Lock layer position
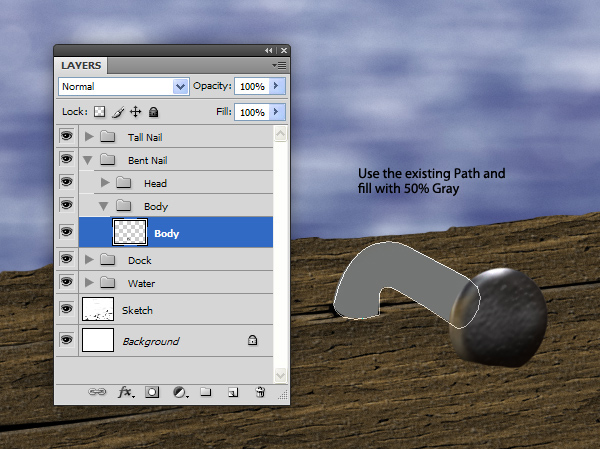This screenshot has height=449, width=600. click(x=135, y=112)
